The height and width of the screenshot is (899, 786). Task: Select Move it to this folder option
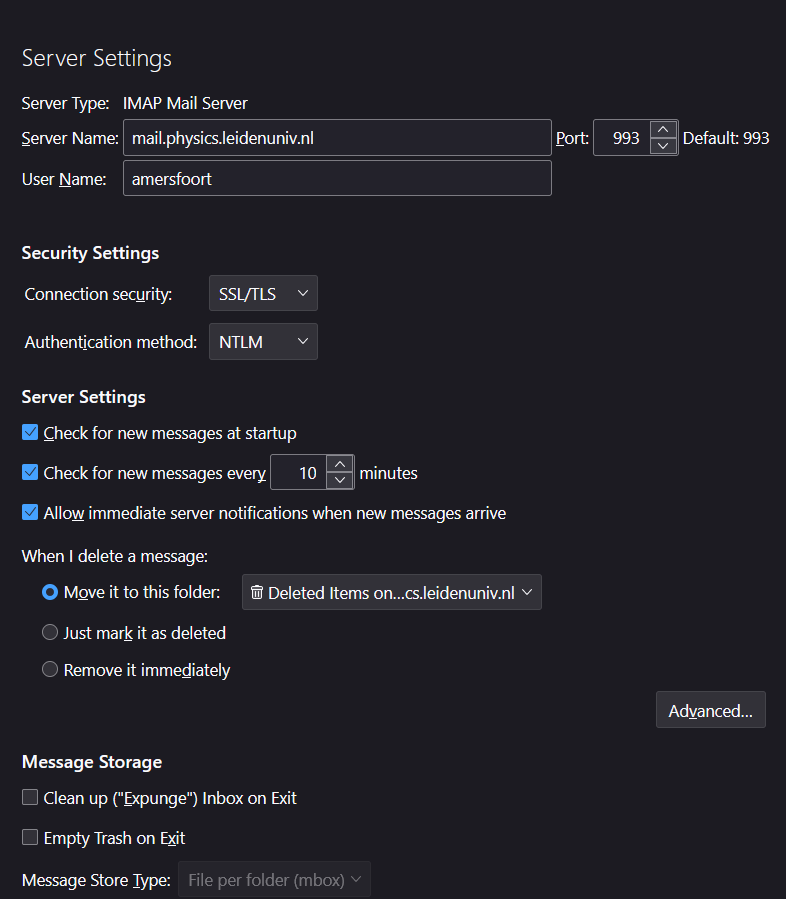click(50, 592)
